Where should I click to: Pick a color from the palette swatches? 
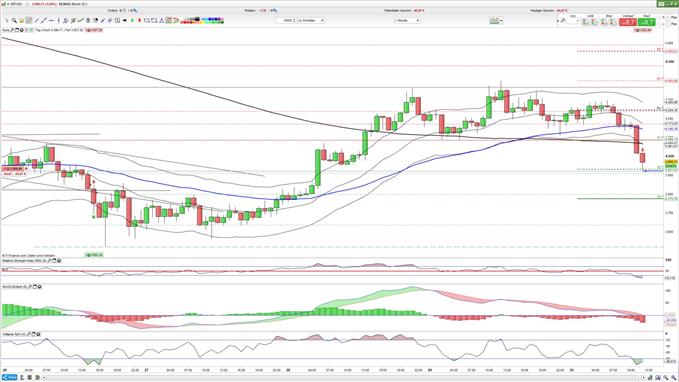[203, 20]
